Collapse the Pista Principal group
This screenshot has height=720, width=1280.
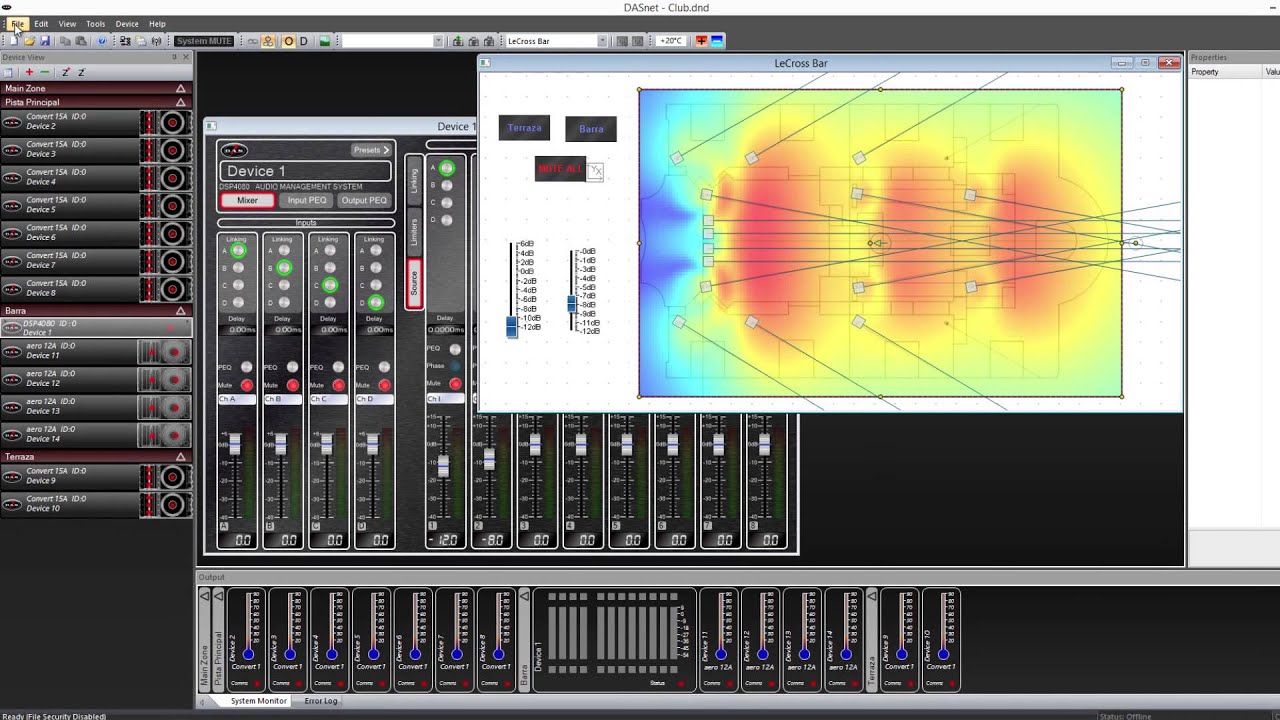click(180, 102)
